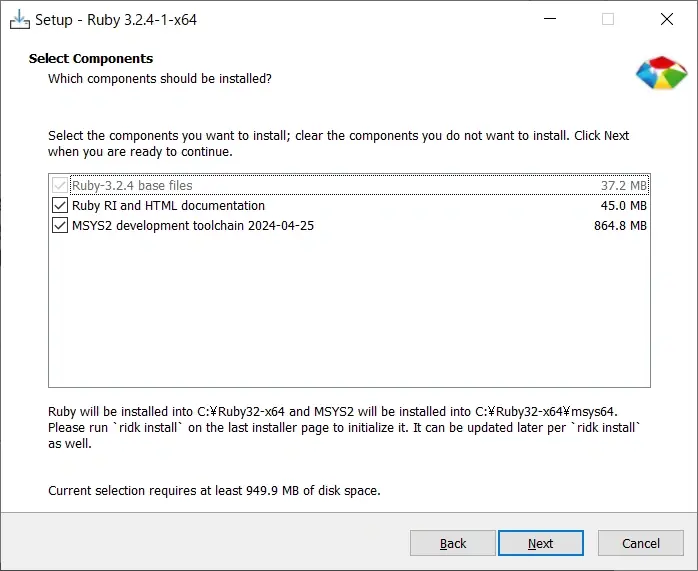Click the 'Select Components' heading
698x571 pixels.
[x=91, y=58]
